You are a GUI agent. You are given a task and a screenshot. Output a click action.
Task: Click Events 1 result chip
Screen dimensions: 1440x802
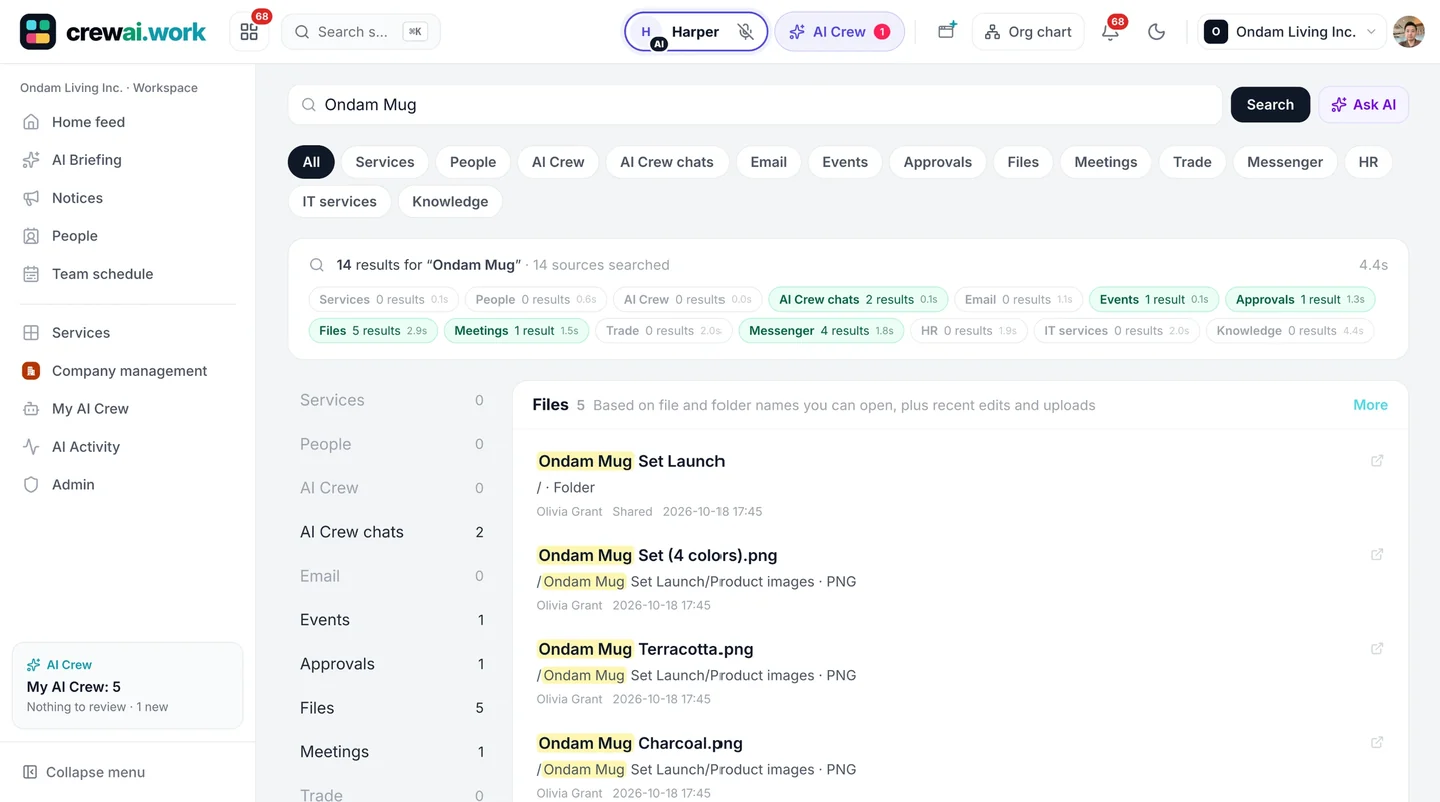pos(1154,299)
